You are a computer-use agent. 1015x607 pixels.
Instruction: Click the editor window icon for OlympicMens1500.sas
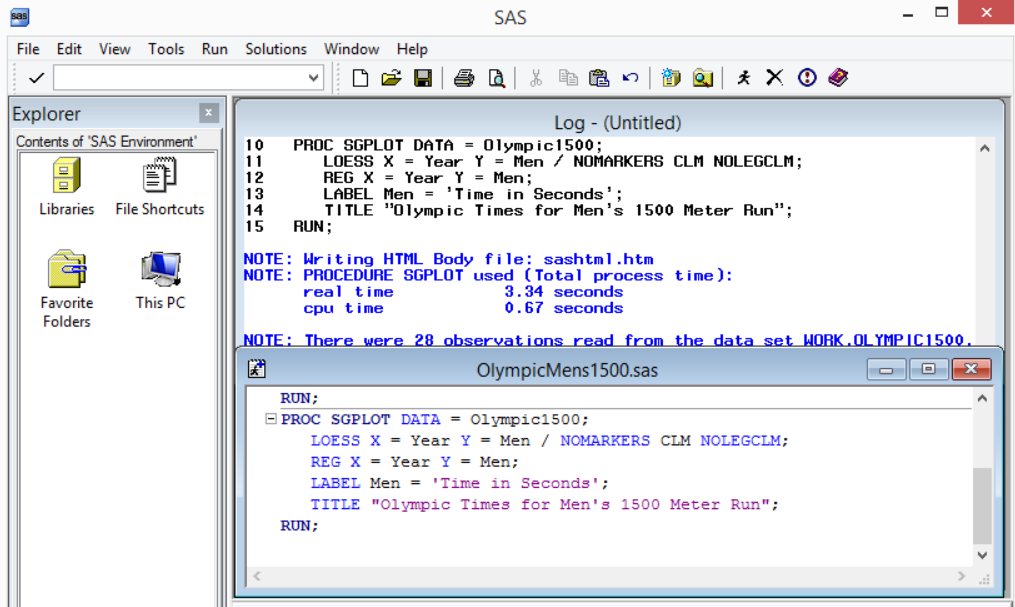pyautogui.click(x=257, y=369)
